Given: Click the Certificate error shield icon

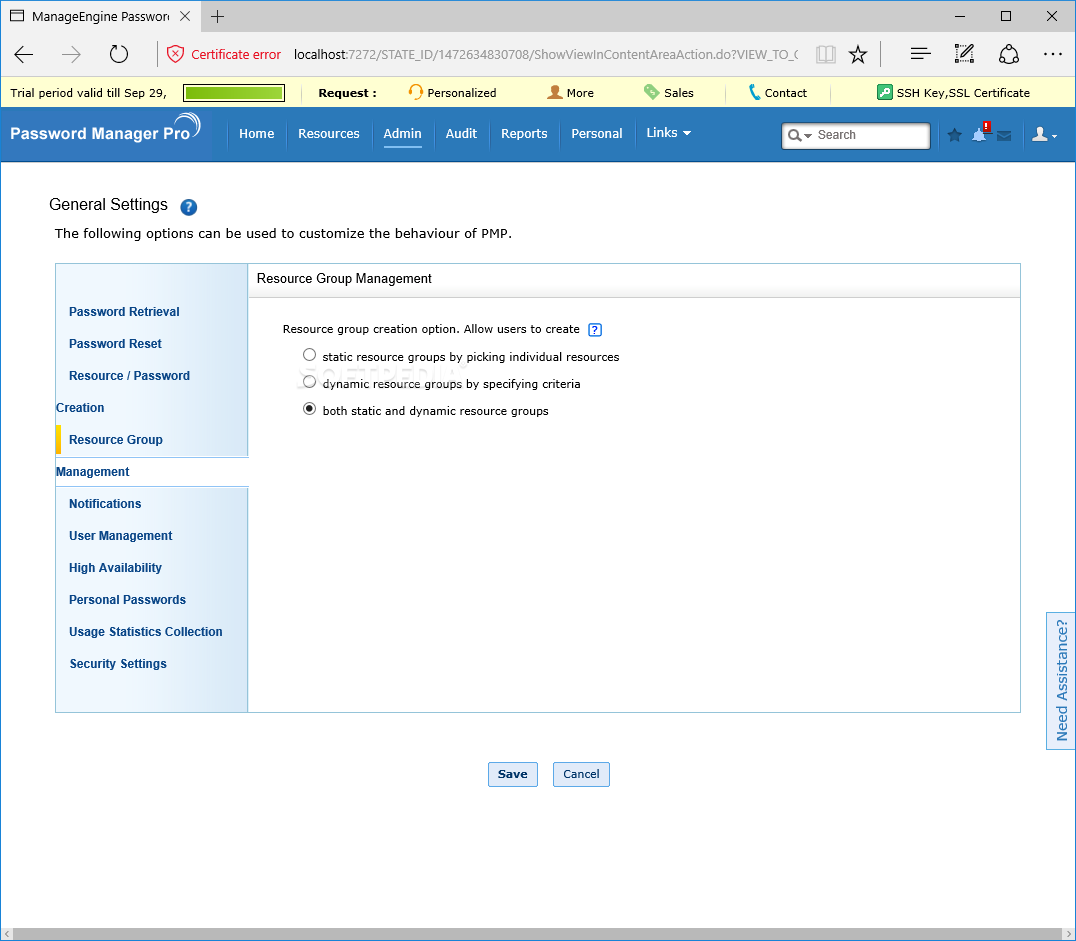Looking at the screenshot, I should pyautogui.click(x=176, y=54).
